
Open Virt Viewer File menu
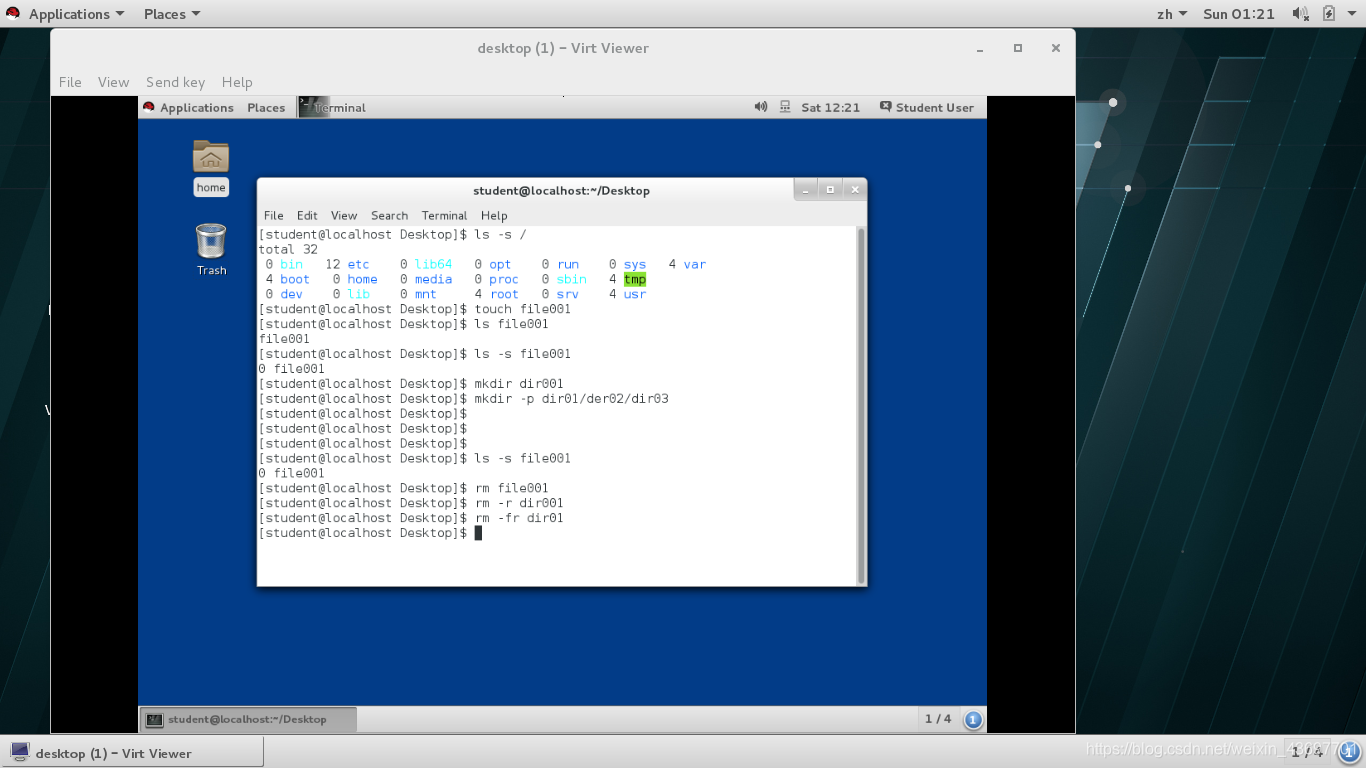click(70, 82)
